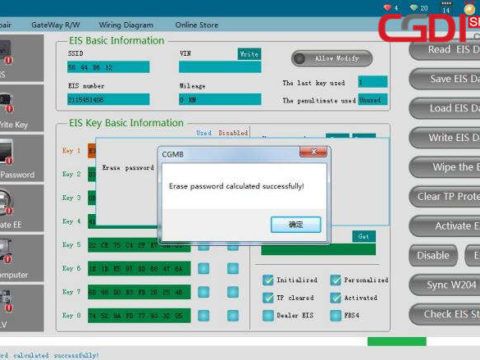The width and height of the screenshot is (480, 360).
Task: Click the Get button above green field
Action: coord(364,236)
